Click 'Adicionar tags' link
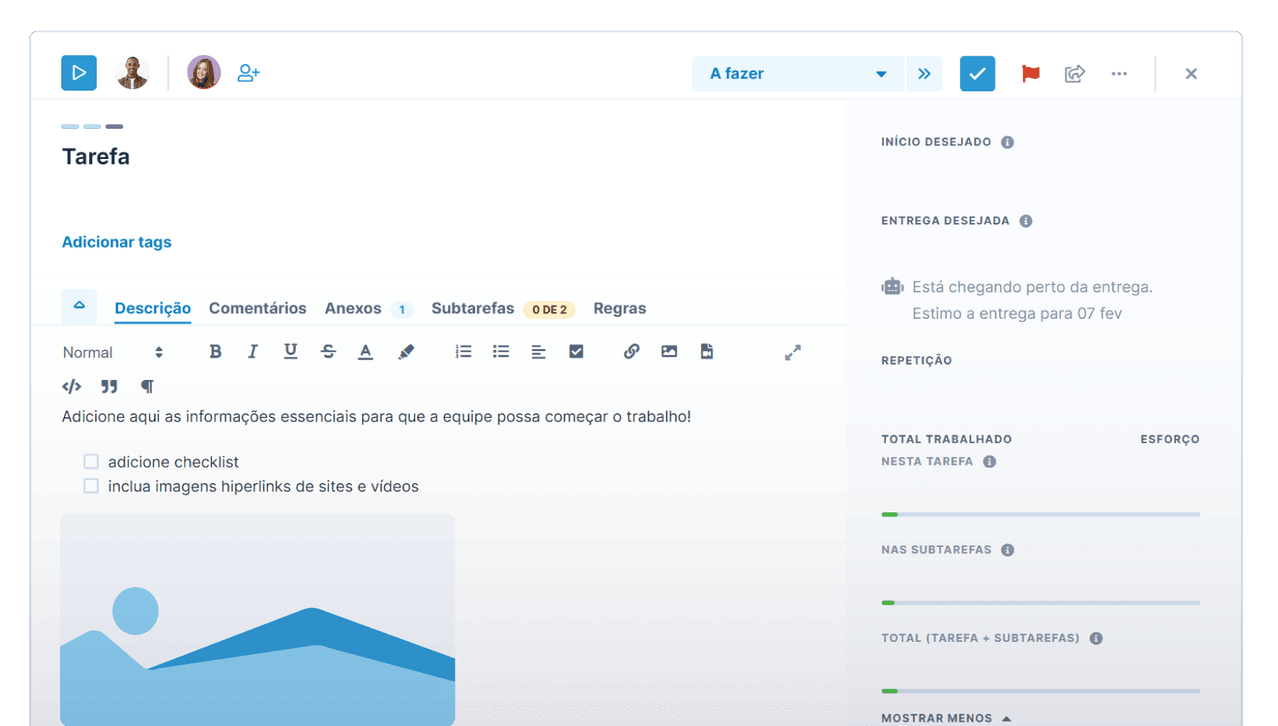 [x=117, y=242]
